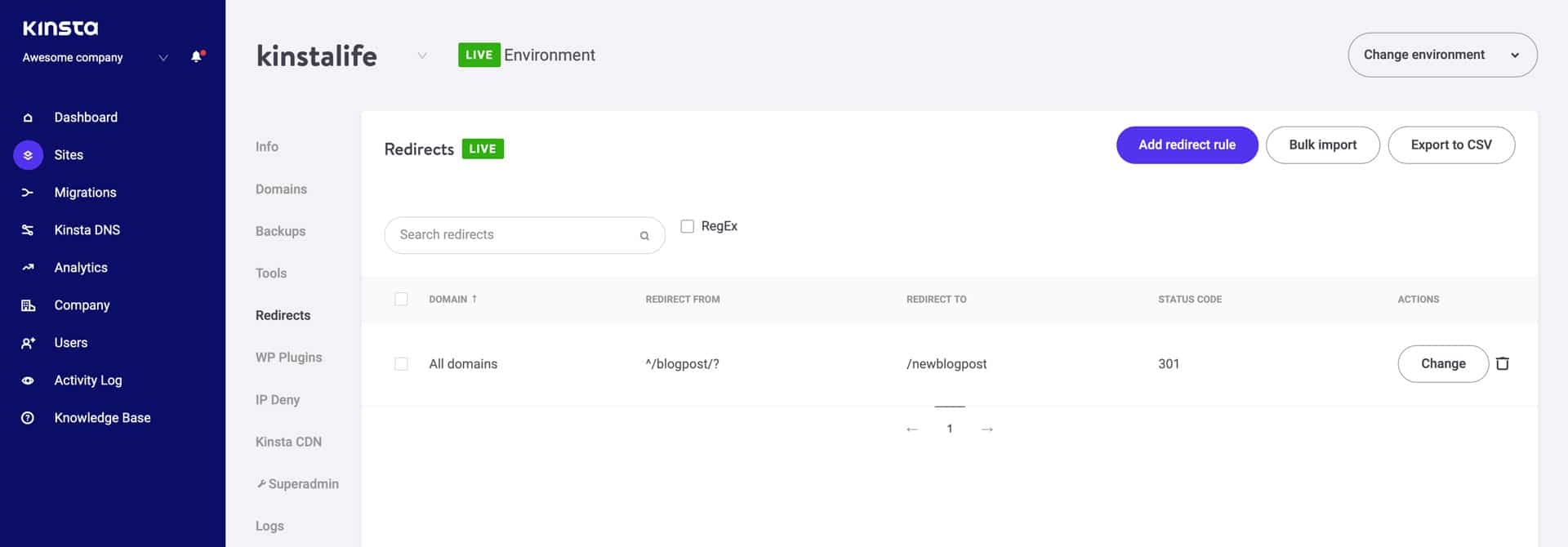Viewport: 1568px width, 547px height.
Task: Go to next page arrow
Action: pos(987,429)
